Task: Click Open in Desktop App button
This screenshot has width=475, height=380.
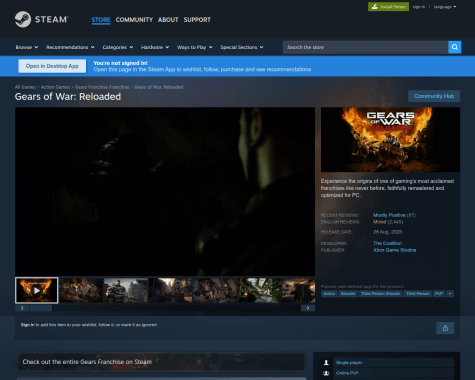Action: pos(52,66)
